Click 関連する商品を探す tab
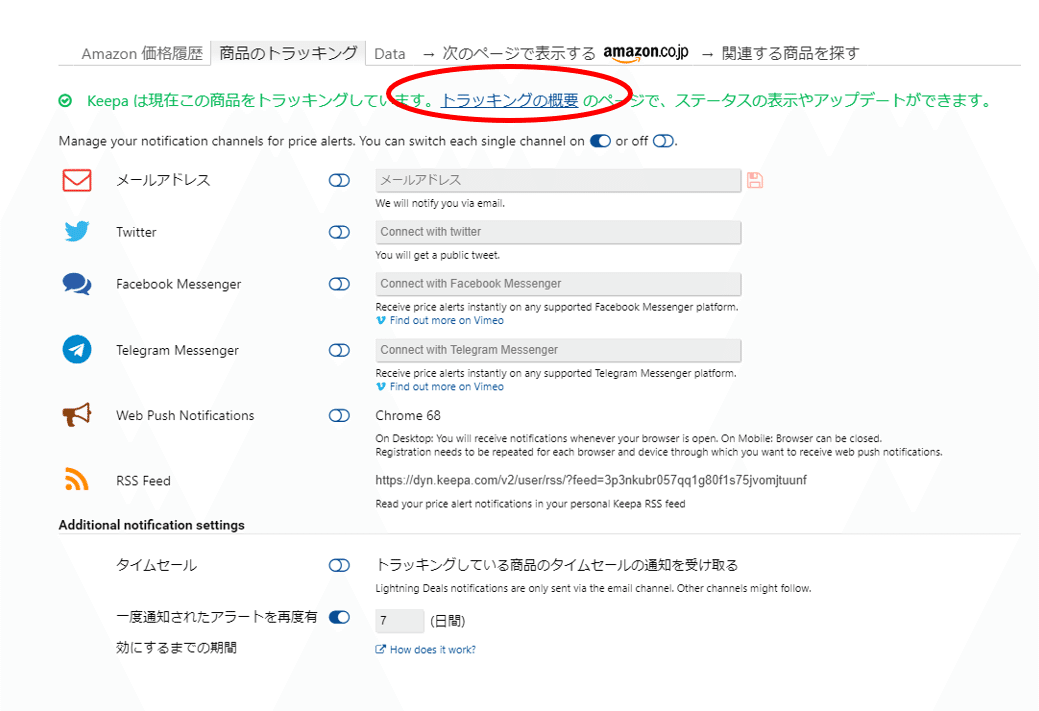 (791, 54)
